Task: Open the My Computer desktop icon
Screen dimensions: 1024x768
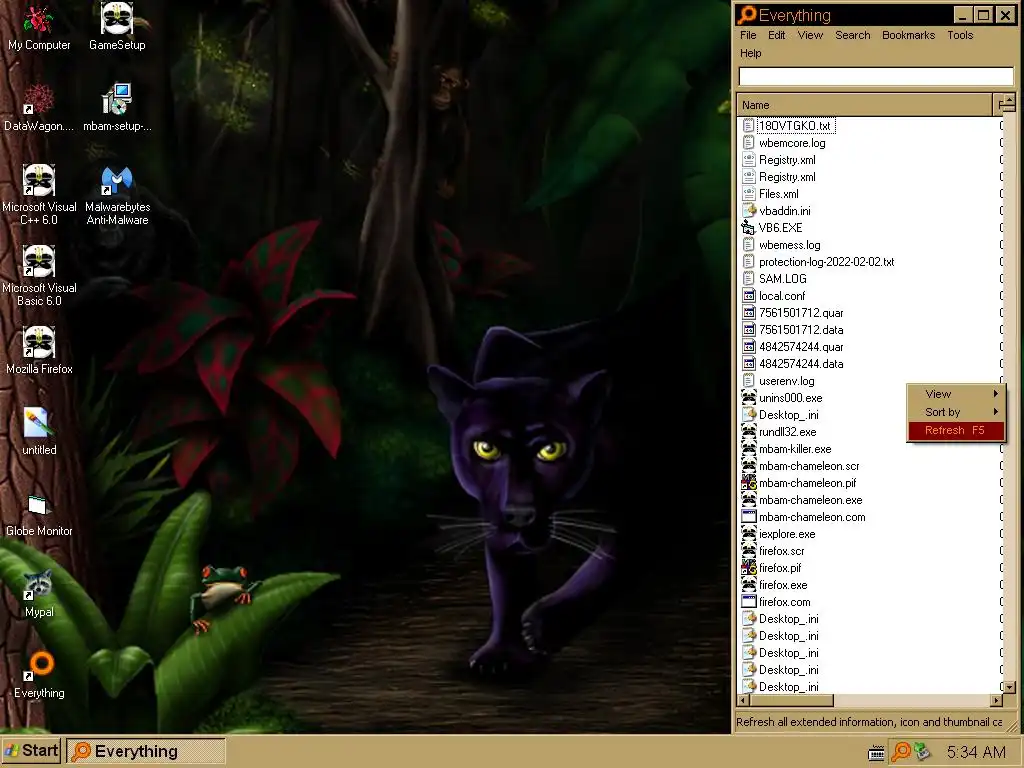Action: click(39, 27)
